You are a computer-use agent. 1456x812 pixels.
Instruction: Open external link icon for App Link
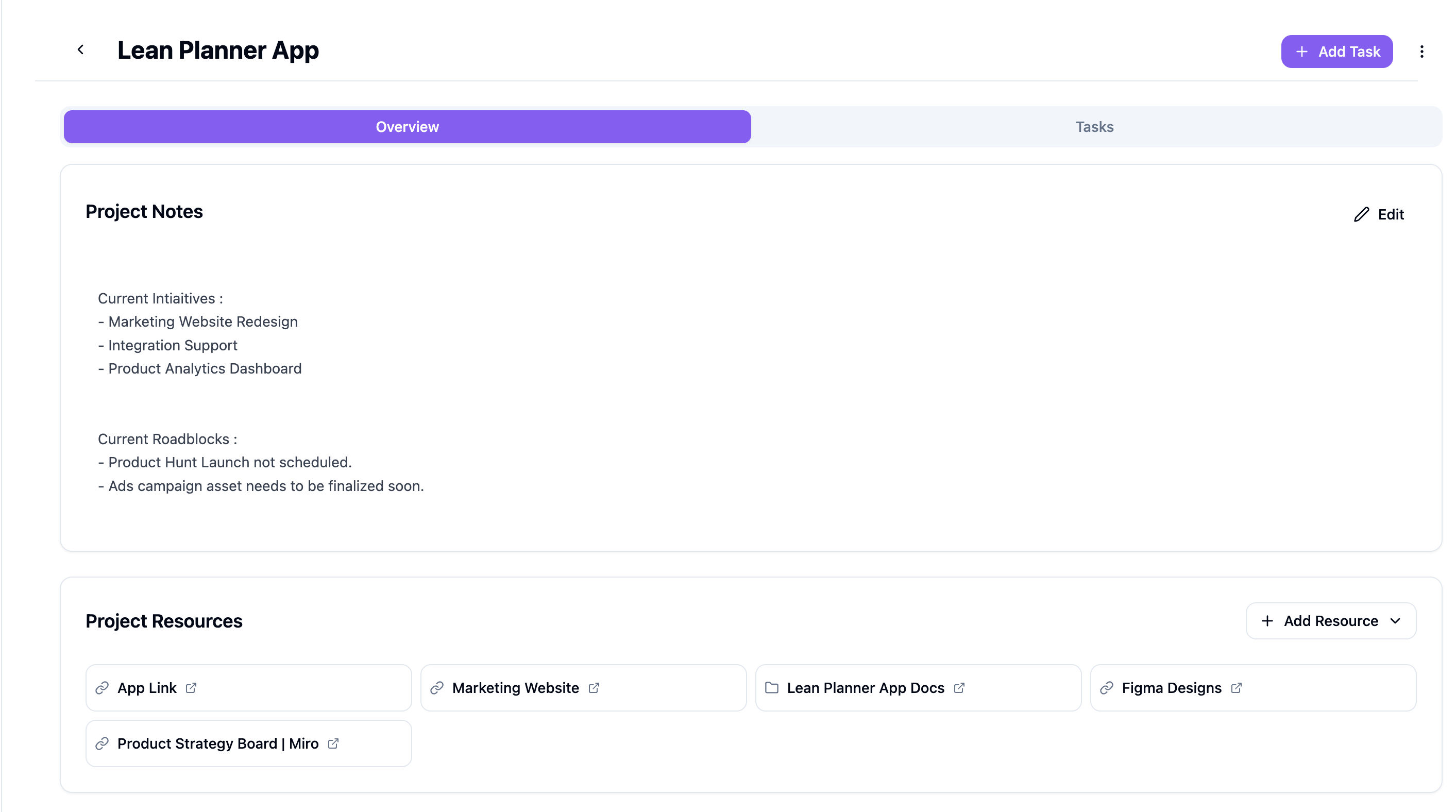tap(191, 688)
